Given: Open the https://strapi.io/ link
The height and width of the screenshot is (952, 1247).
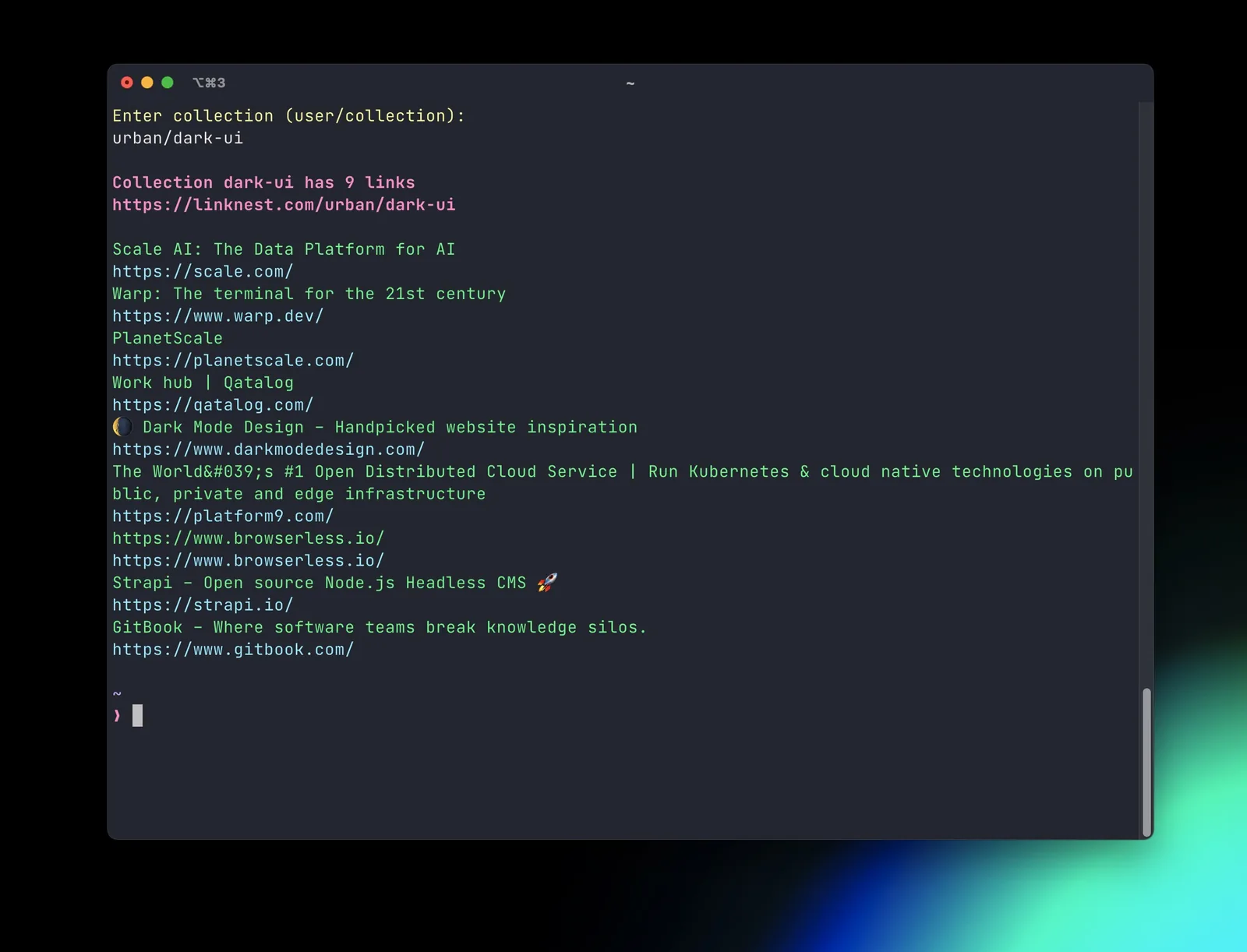Looking at the screenshot, I should [x=203, y=605].
